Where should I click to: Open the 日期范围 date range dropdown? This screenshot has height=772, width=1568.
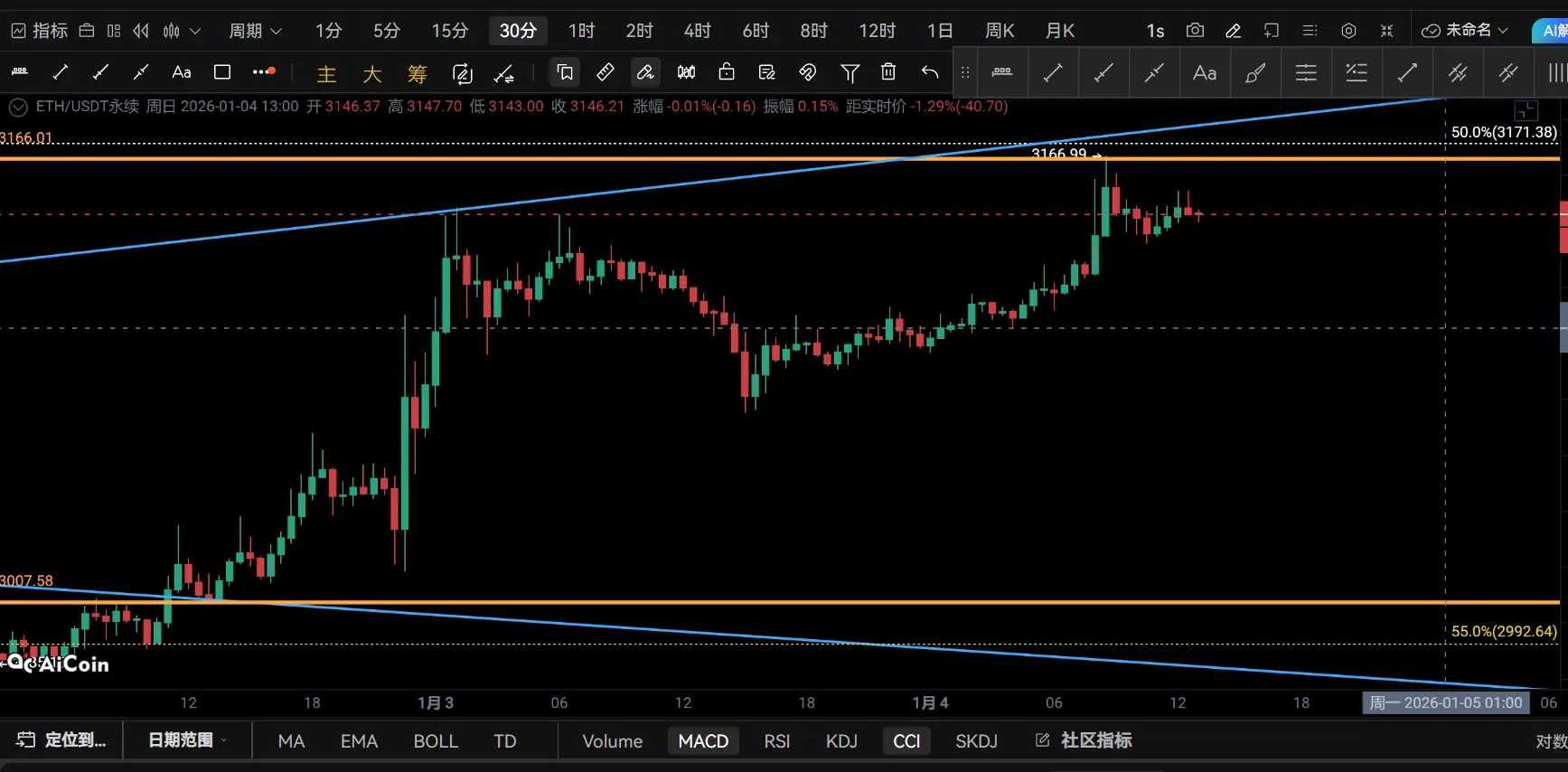(187, 740)
